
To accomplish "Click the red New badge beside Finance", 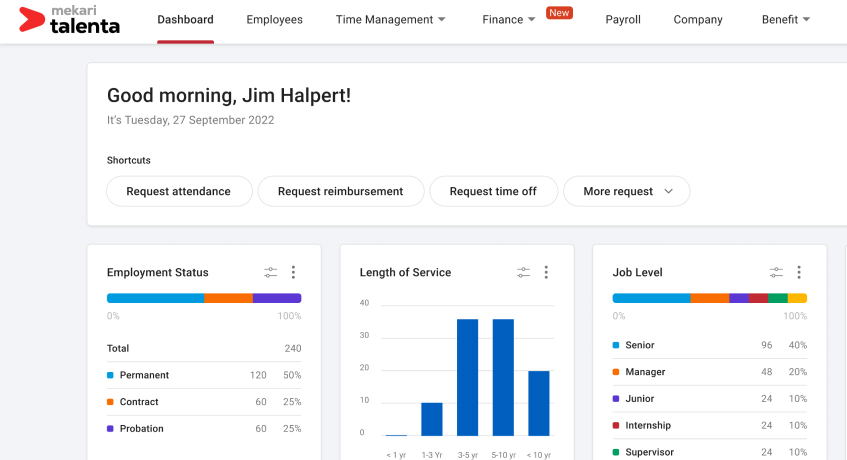I will [559, 13].
